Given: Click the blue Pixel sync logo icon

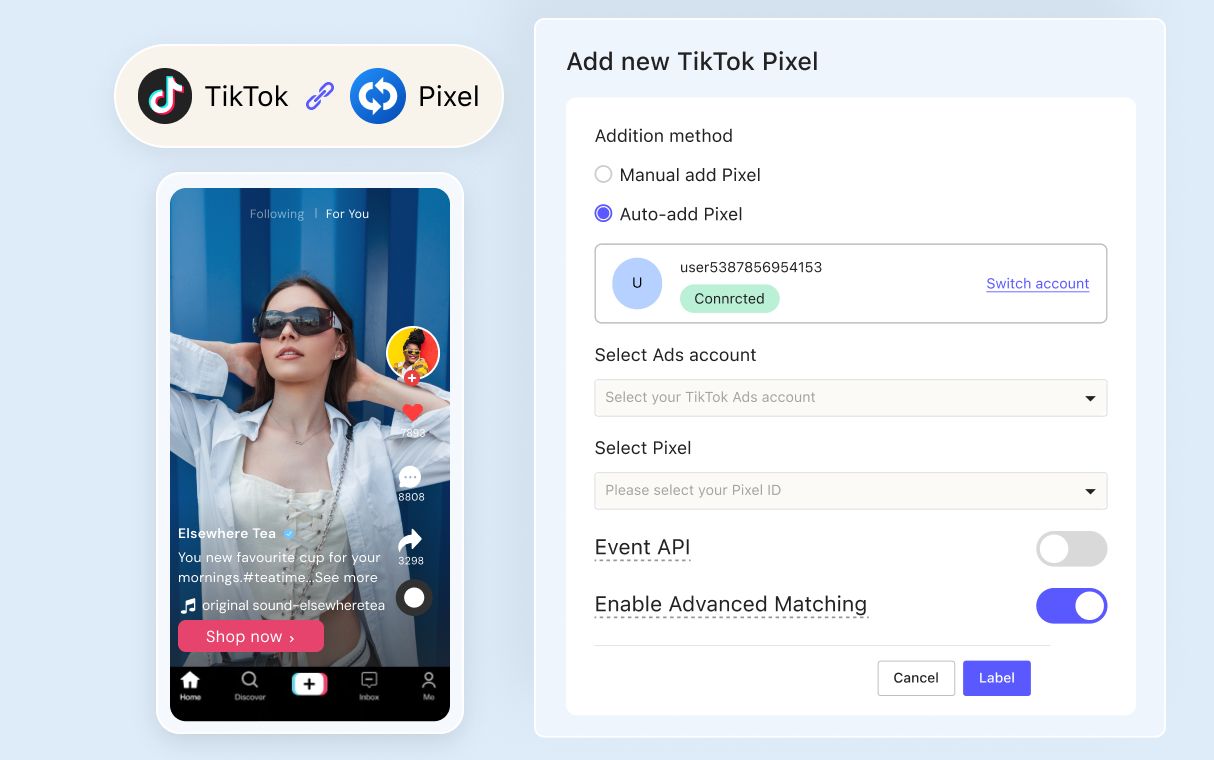Looking at the screenshot, I should [x=377, y=96].
